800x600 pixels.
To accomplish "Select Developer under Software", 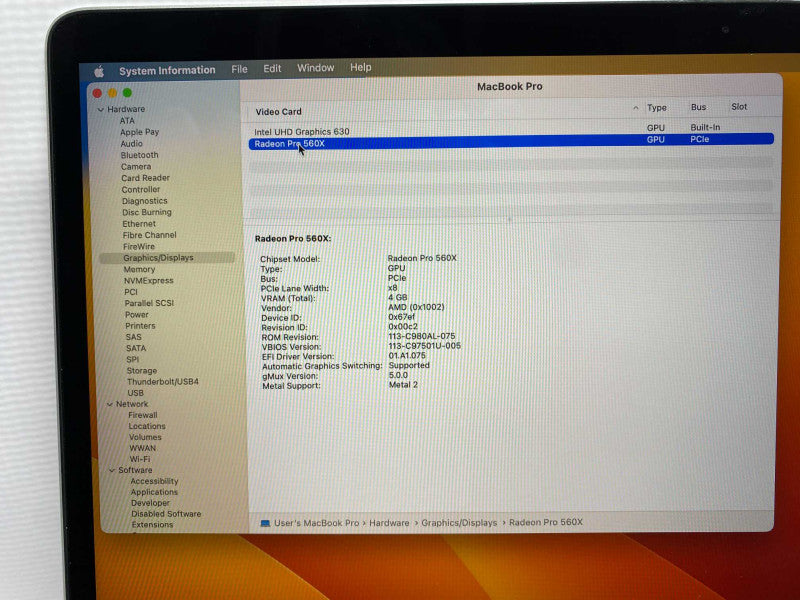I will [150, 503].
